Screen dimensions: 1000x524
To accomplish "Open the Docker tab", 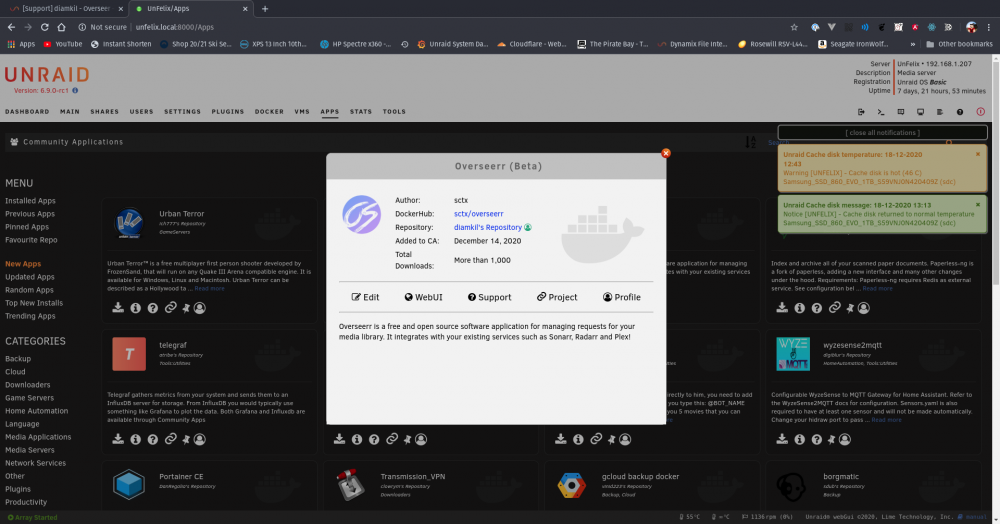I will tap(269, 112).
